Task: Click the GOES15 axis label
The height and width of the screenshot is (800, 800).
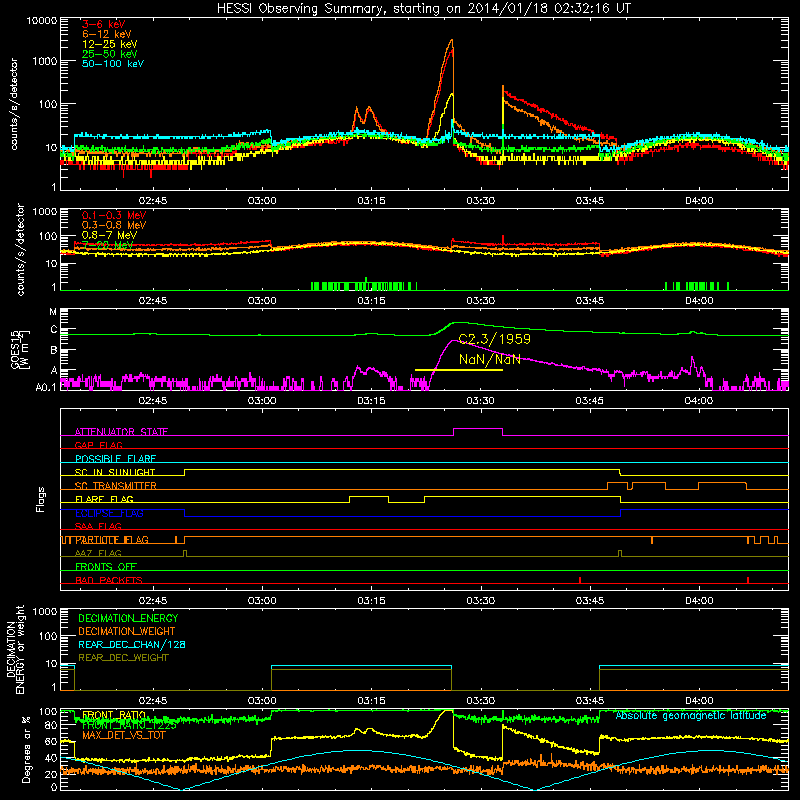Action: coord(19,350)
